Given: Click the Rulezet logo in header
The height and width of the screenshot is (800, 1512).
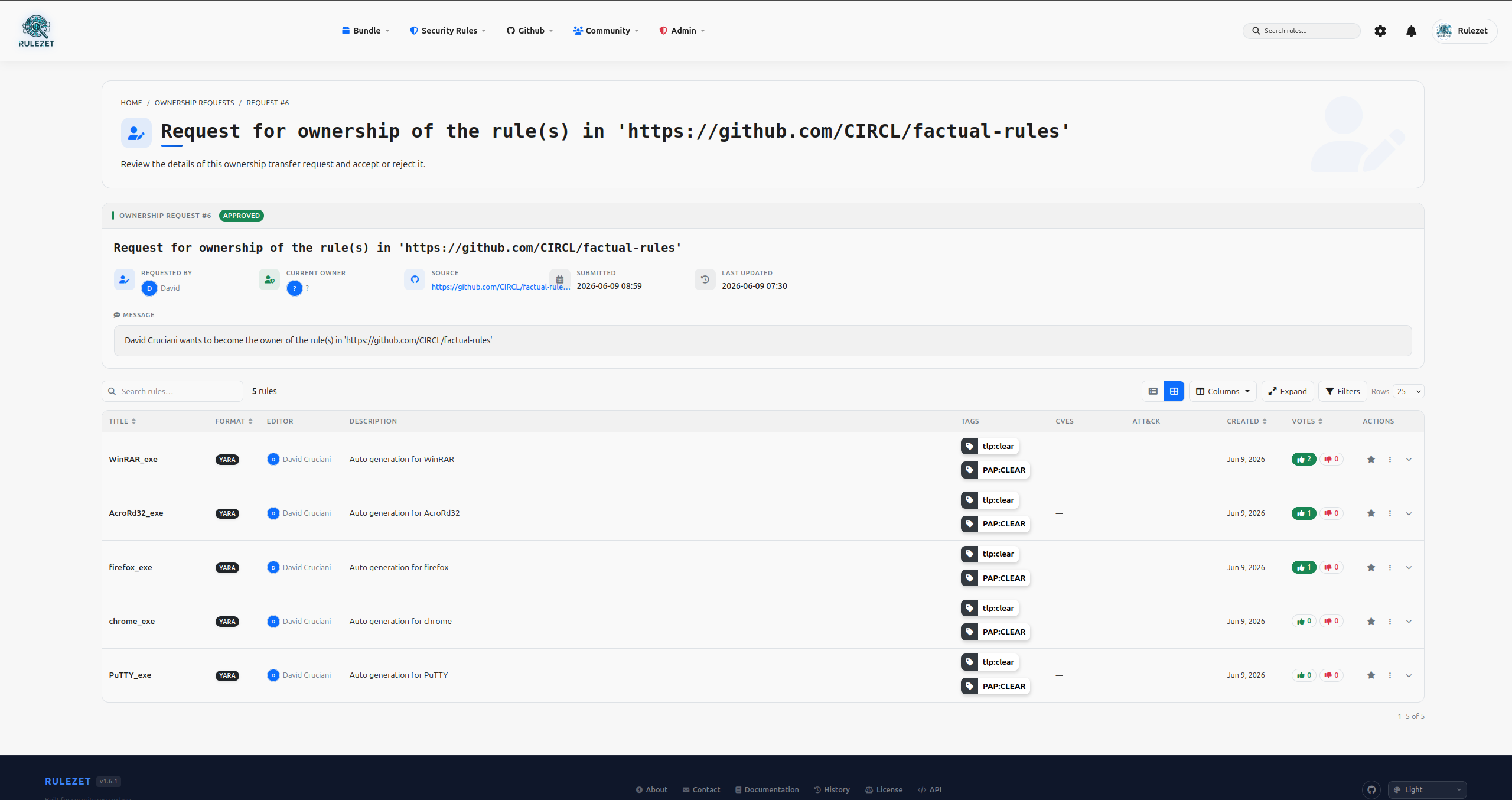Looking at the screenshot, I should tap(37, 31).
